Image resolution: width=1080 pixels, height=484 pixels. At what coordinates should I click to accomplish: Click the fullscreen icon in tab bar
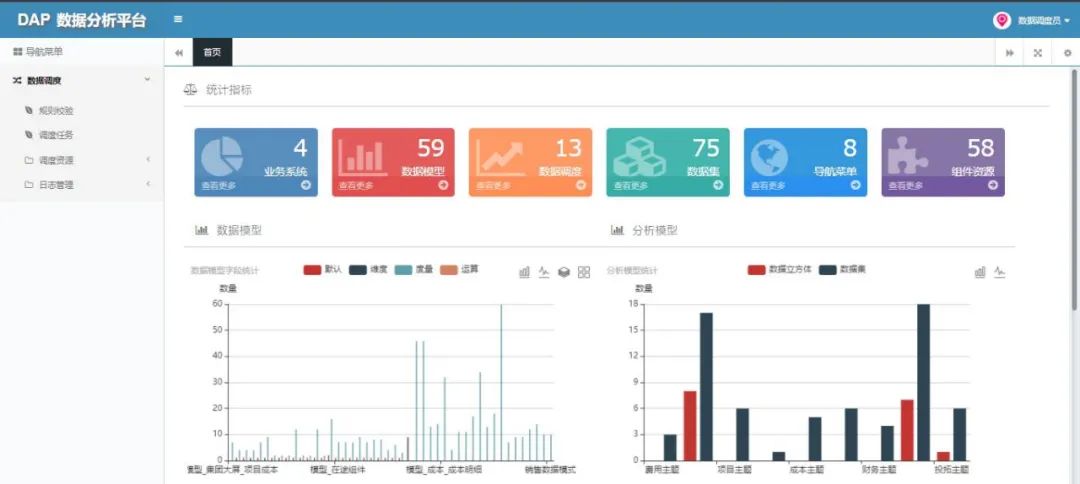click(x=1038, y=52)
